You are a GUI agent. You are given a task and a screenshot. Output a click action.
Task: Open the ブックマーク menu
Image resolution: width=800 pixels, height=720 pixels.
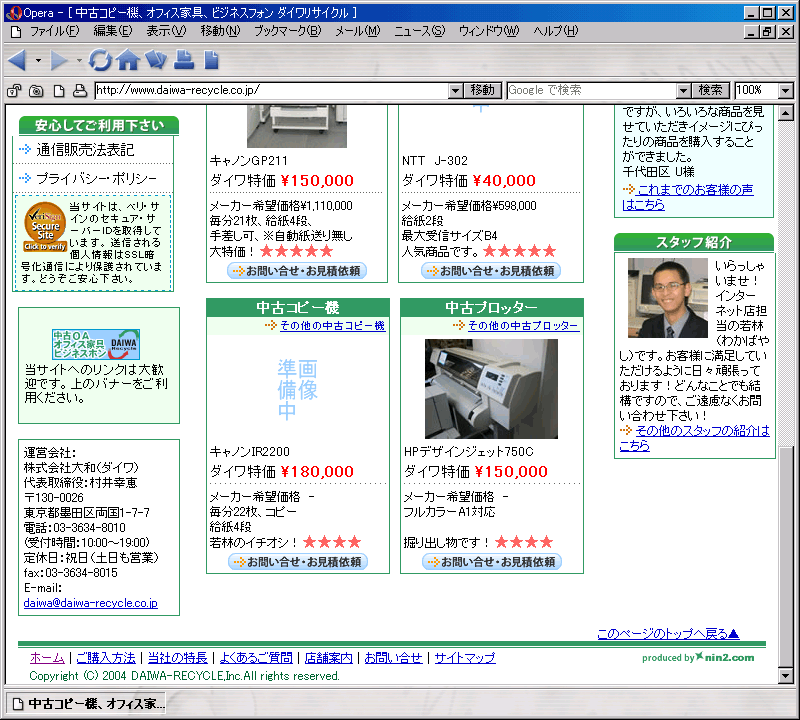288,32
